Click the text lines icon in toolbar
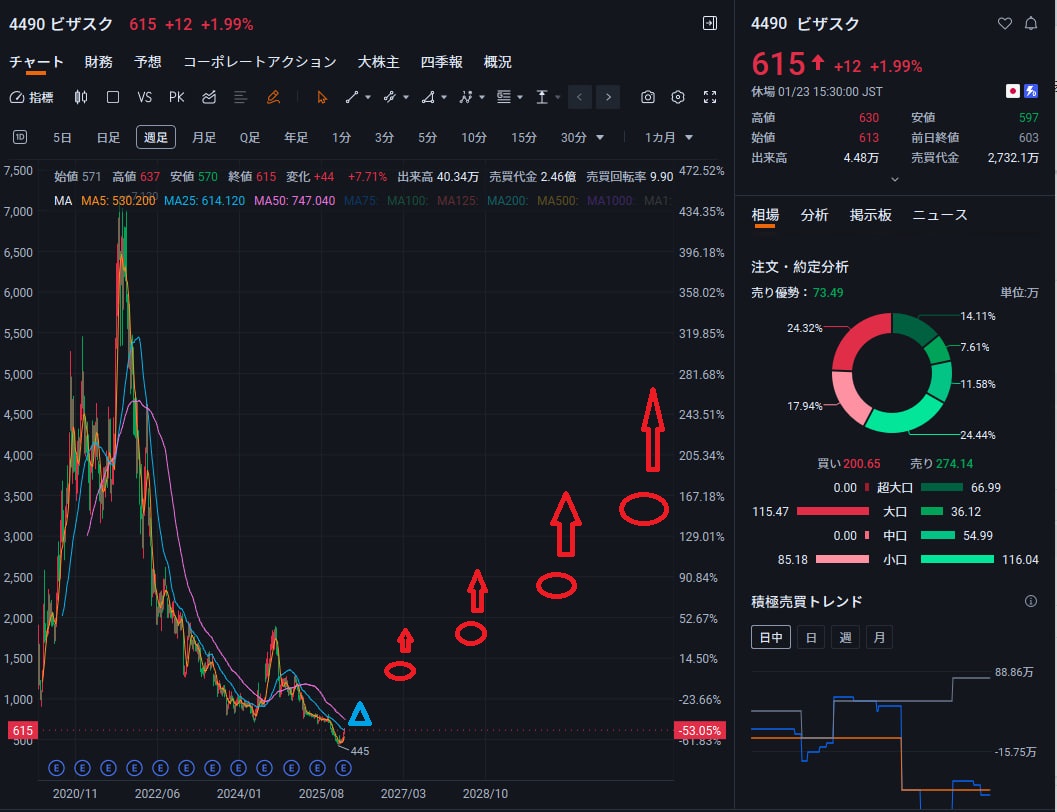Image resolution: width=1057 pixels, height=812 pixels. coord(240,97)
